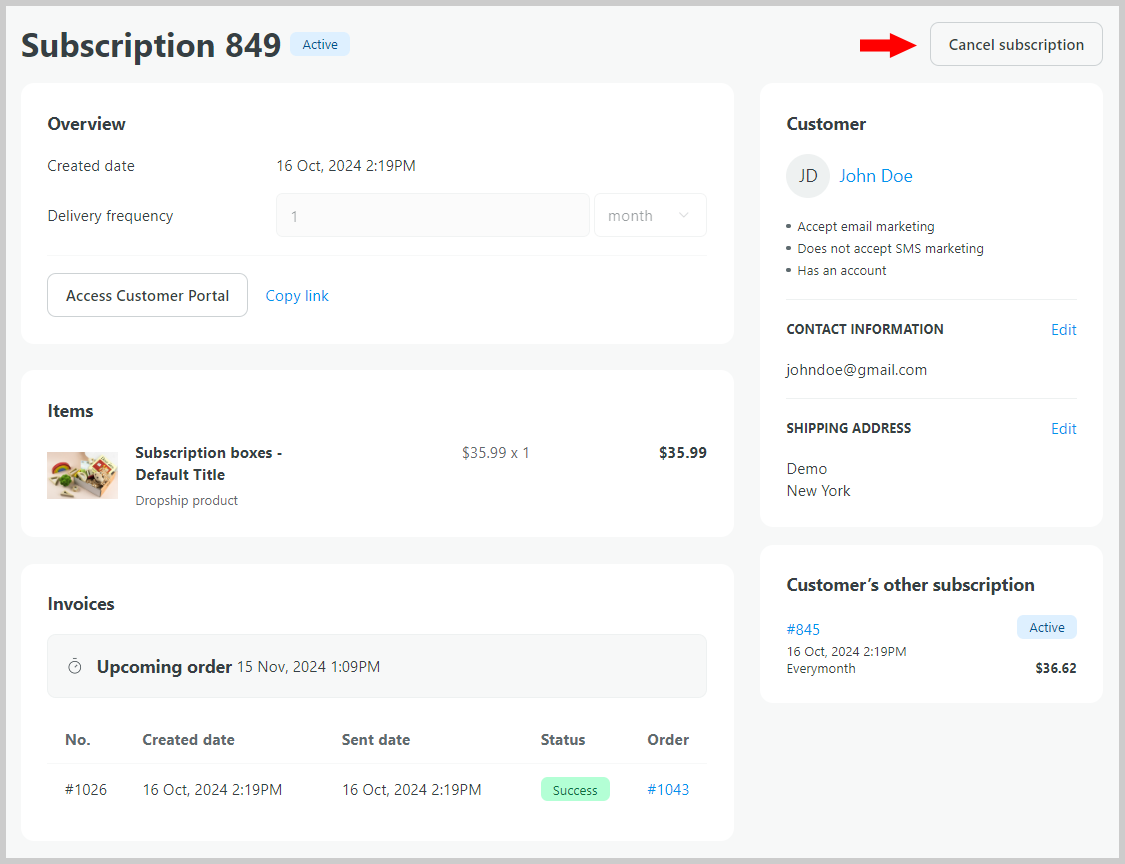Click the delivery frequency number field
1125x864 pixels.
(432, 216)
